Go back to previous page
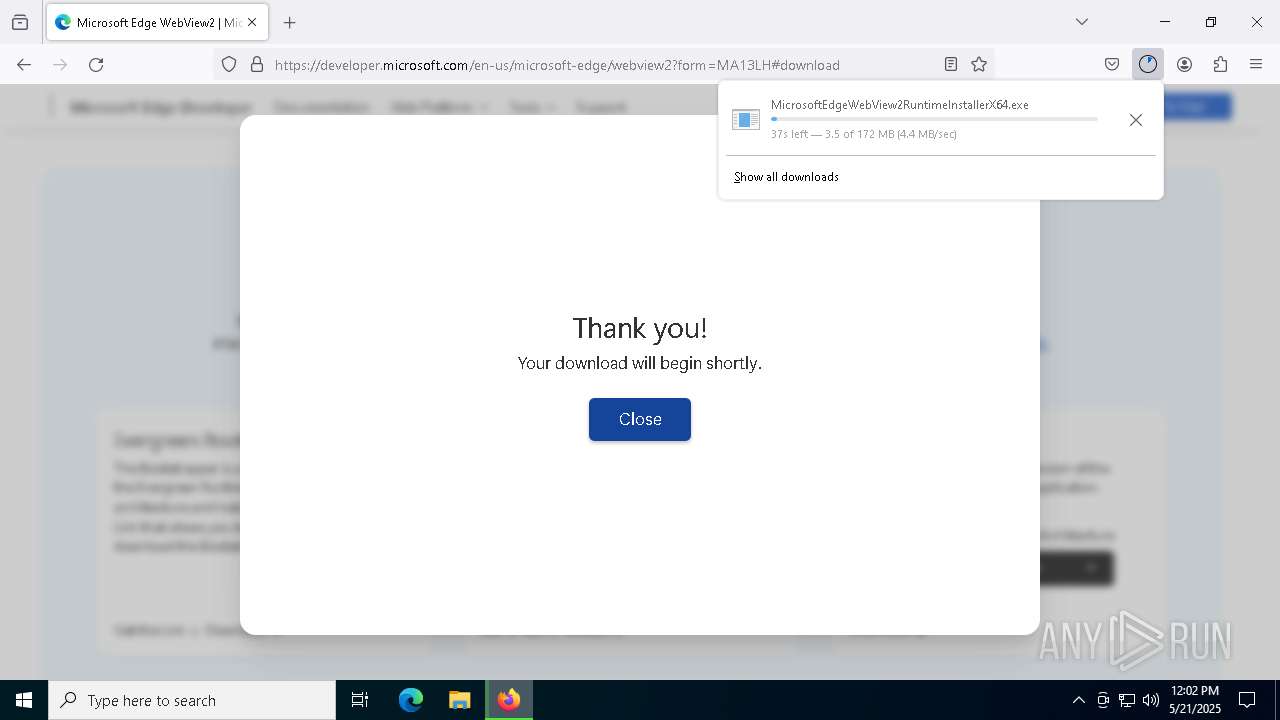 point(24,64)
